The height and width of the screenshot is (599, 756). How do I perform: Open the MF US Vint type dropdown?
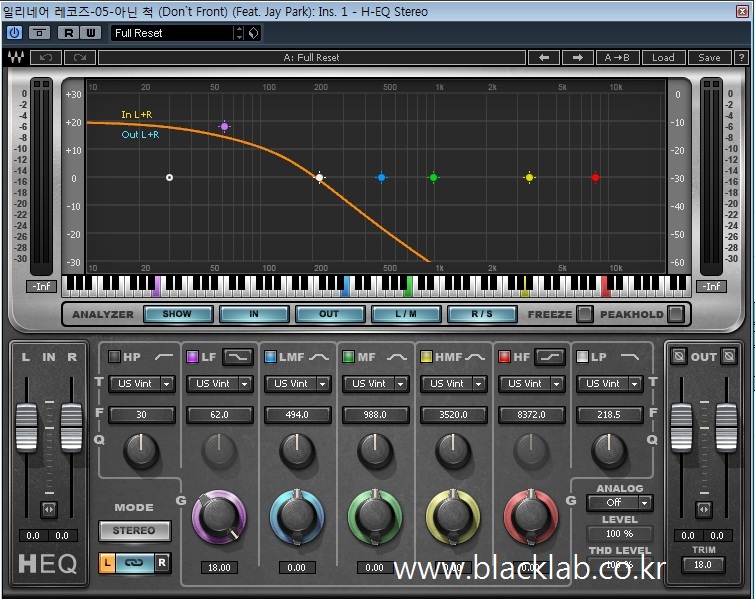pyautogui.click(x=376, y=384)
